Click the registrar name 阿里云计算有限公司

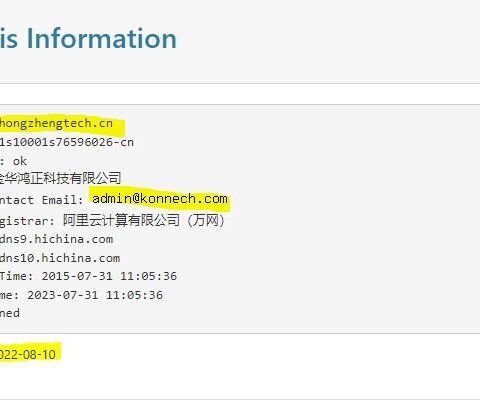coord(121,220)
